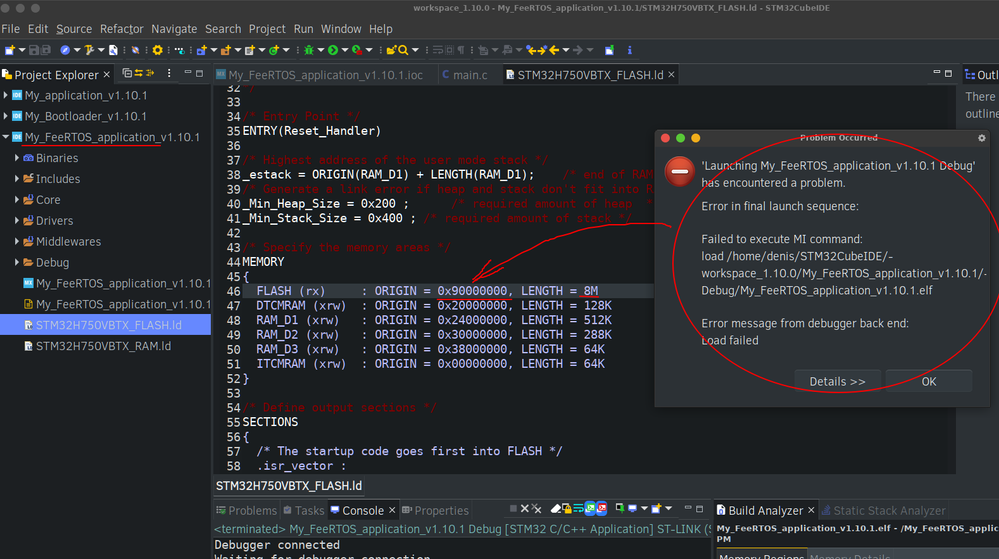Click the Terminate icon in Console toolbar
Viewport: 999px width, 559px height.
pyautogui.click(x=514, y=509)
